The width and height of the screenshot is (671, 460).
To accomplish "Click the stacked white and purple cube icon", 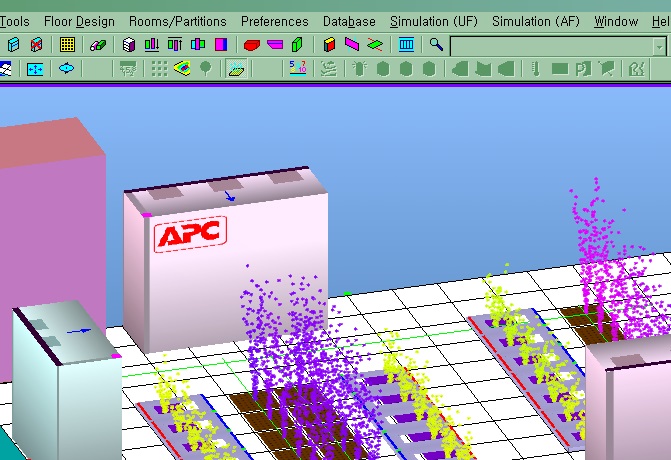I will tap(128, 45).
